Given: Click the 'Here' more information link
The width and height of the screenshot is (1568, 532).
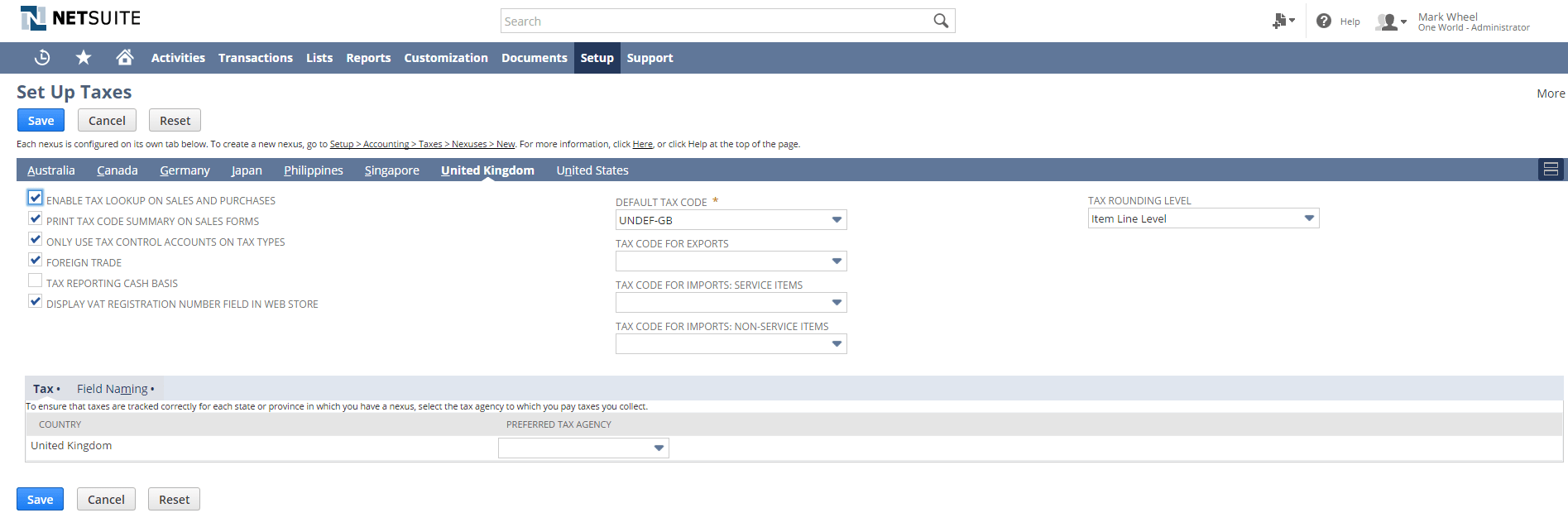Looking at the screenshot, I should point(642,144).
